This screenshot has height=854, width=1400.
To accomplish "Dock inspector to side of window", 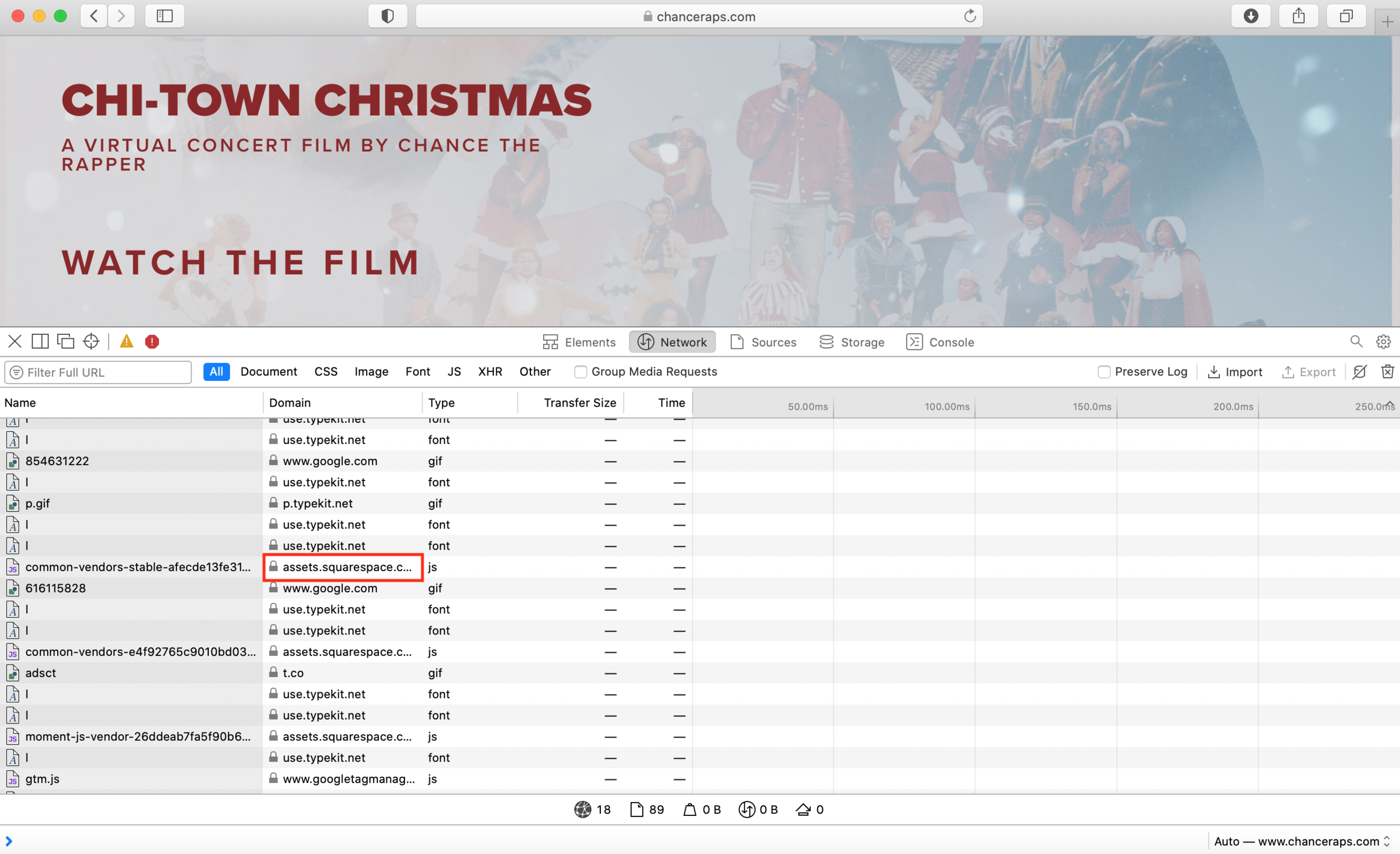I will tap(40, 342).
